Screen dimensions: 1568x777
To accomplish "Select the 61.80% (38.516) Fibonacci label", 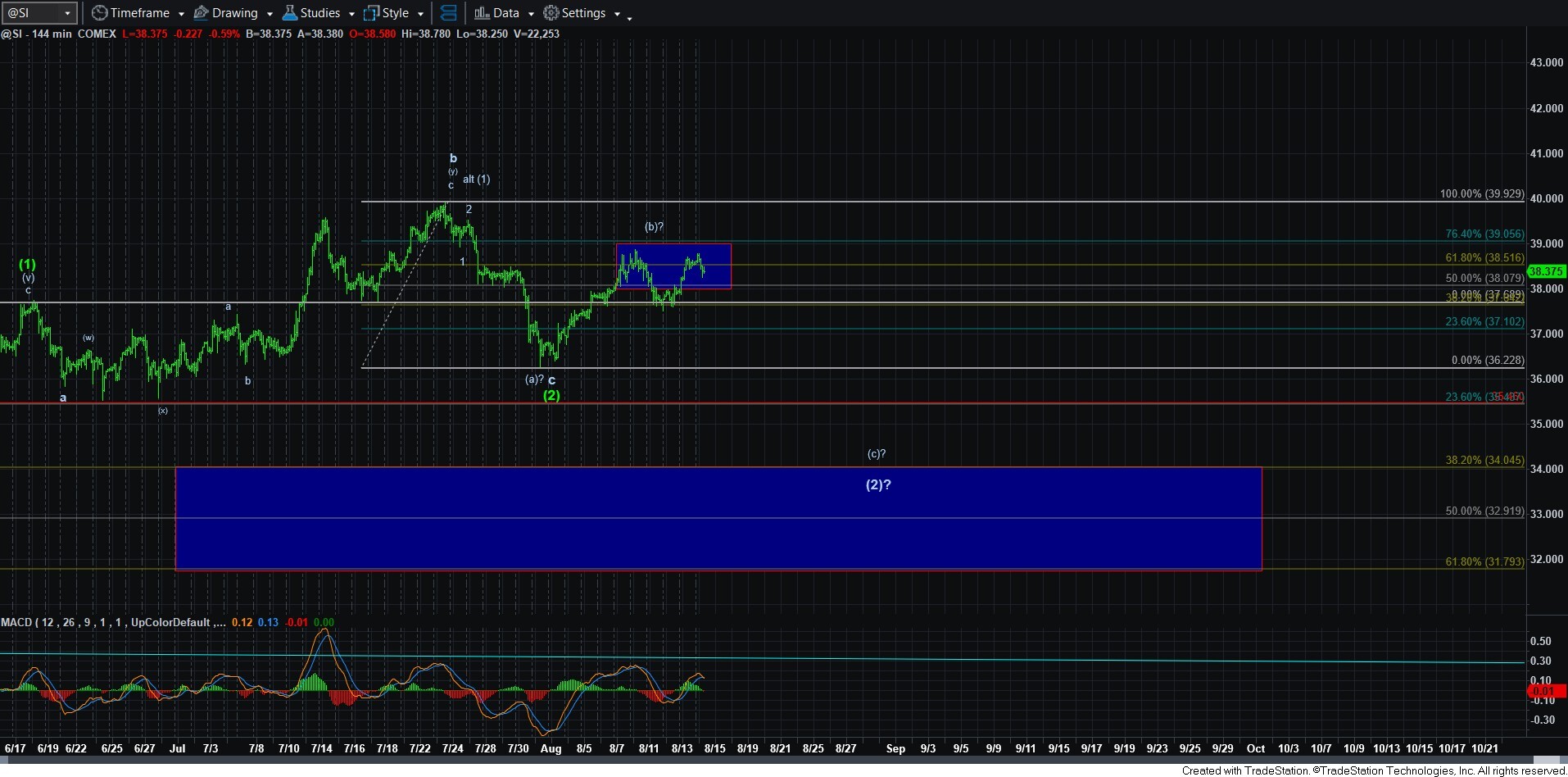I will pyautogui.click(x=1485, y=258).
